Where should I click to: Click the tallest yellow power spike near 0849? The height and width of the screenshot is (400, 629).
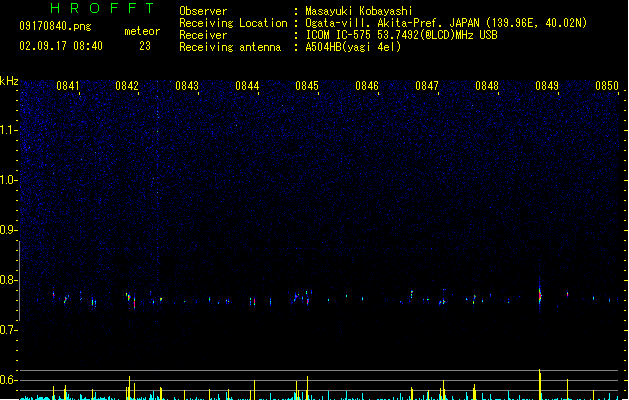(x=540, y=384)
